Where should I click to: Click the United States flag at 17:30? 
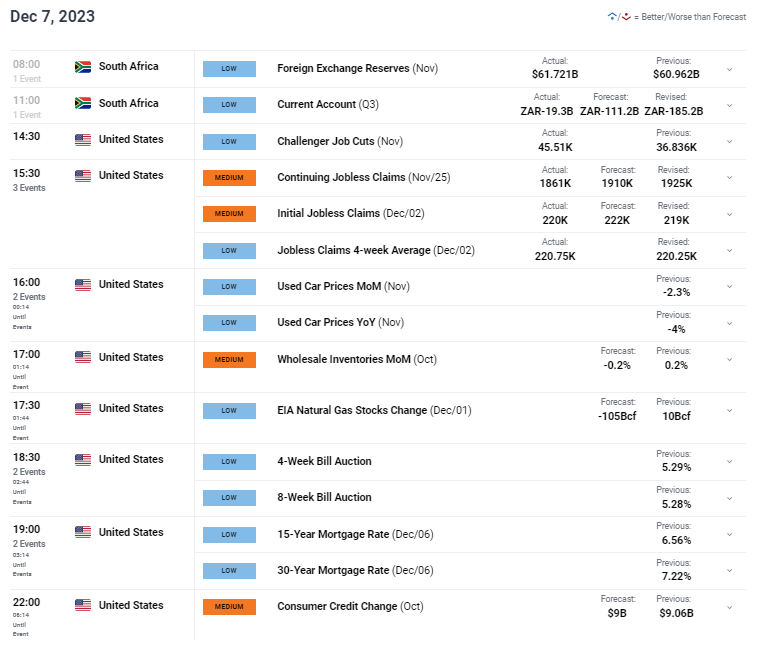point(83,409)
